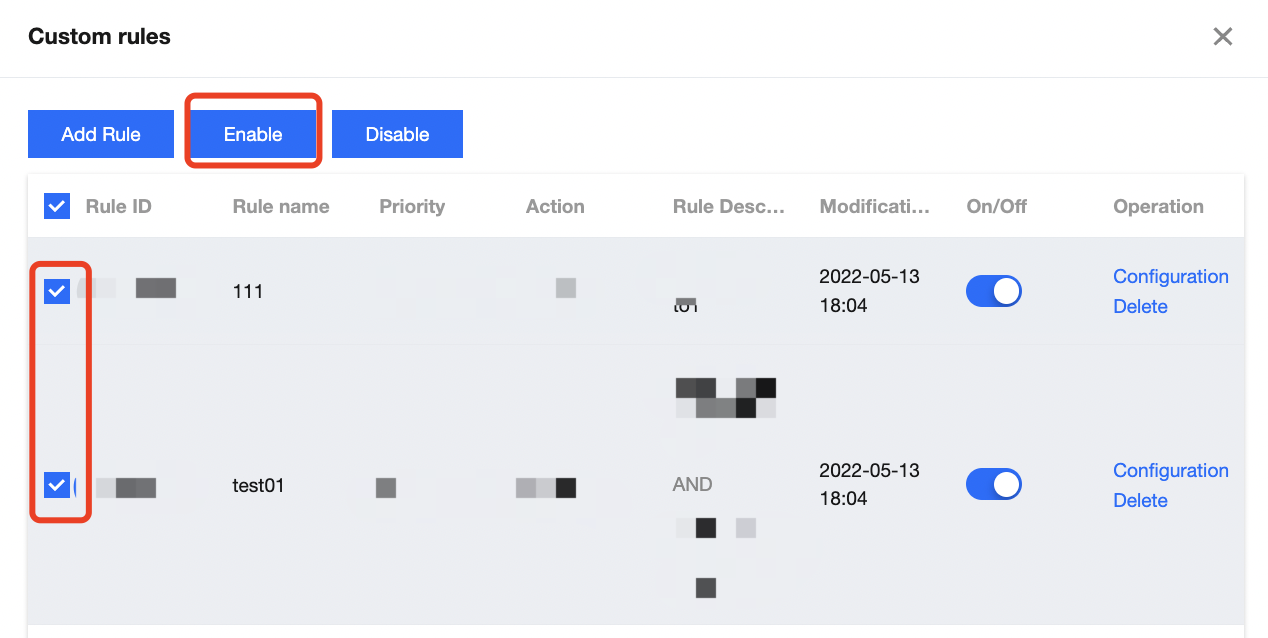Uncheck the checkbox for rule 111

click(x=57, y=291)
